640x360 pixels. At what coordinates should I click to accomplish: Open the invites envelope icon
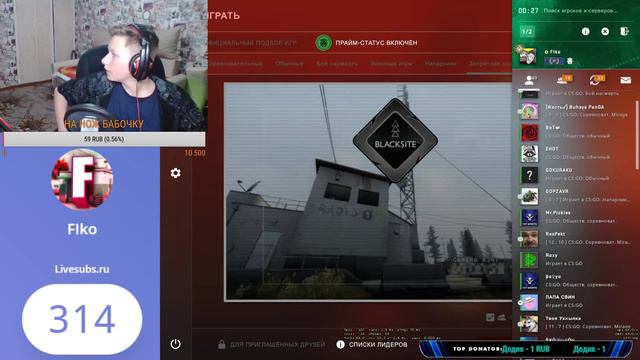coord(625,80)
